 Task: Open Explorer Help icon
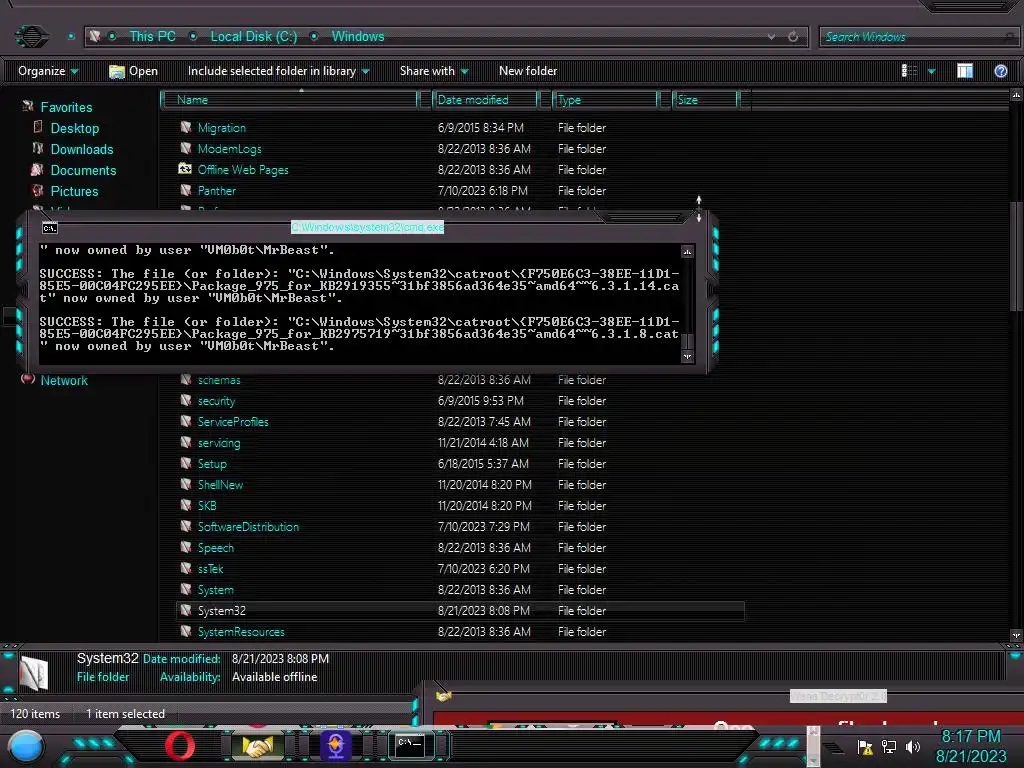pyautogui.click(x=1000, y=71)
